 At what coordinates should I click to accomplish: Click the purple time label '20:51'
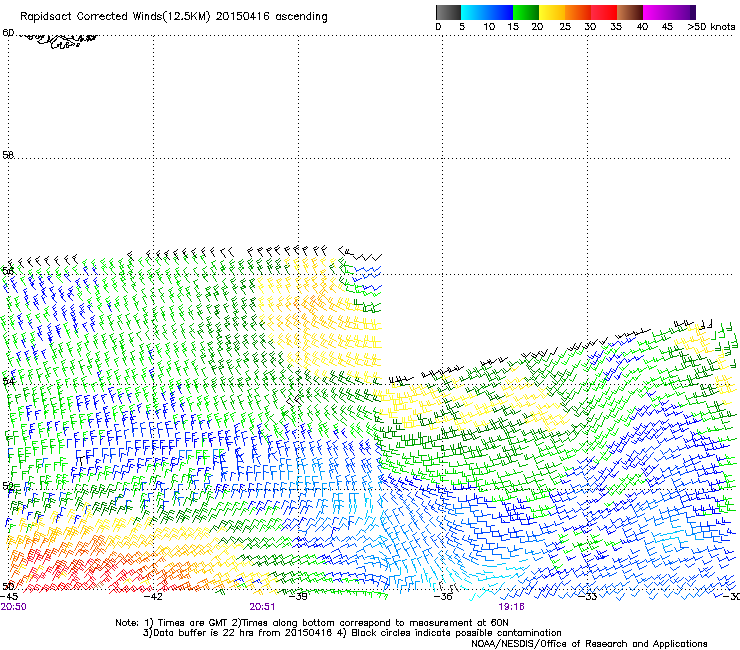[x=262, y=607]
